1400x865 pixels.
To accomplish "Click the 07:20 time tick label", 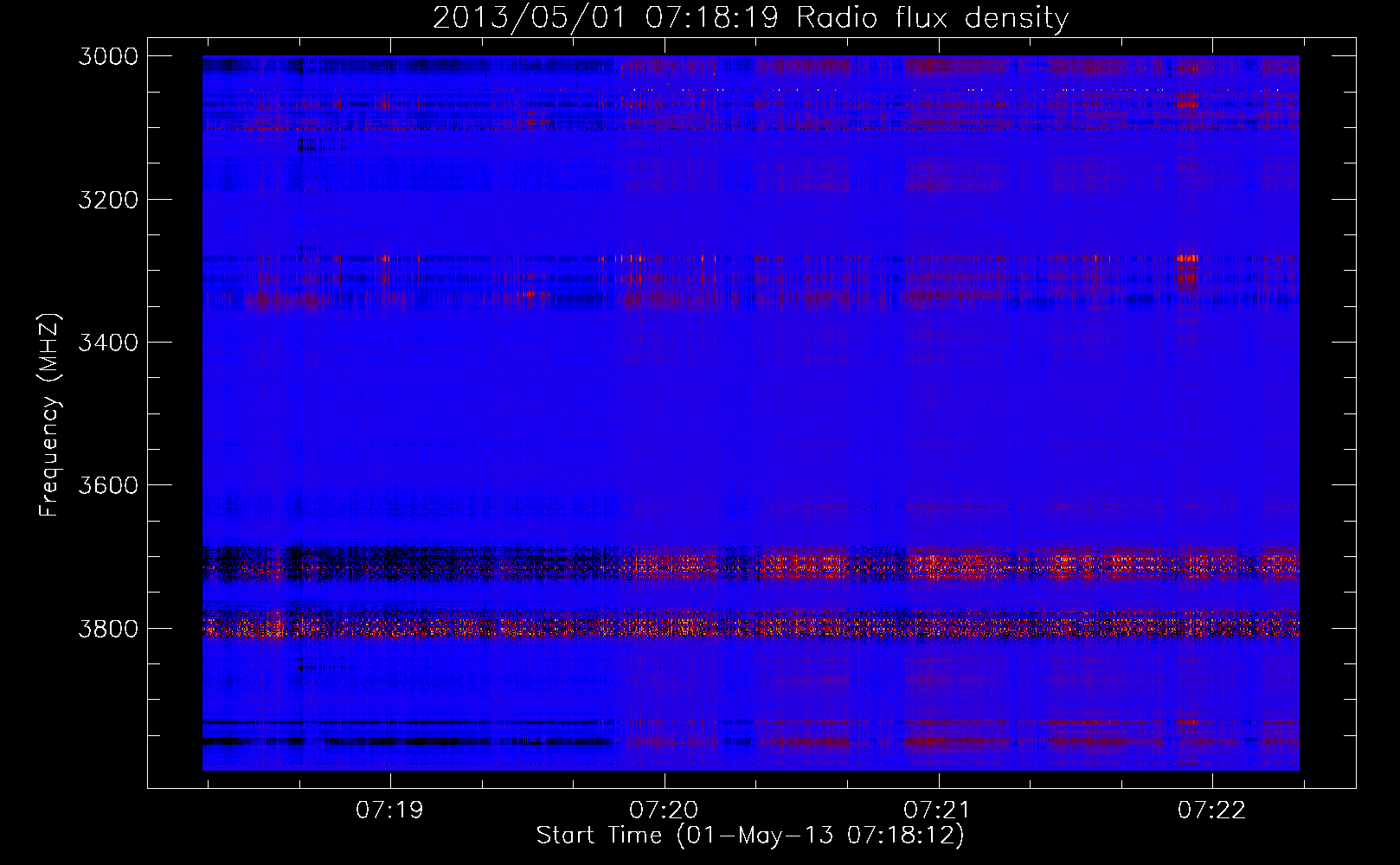I will (665, 811).
